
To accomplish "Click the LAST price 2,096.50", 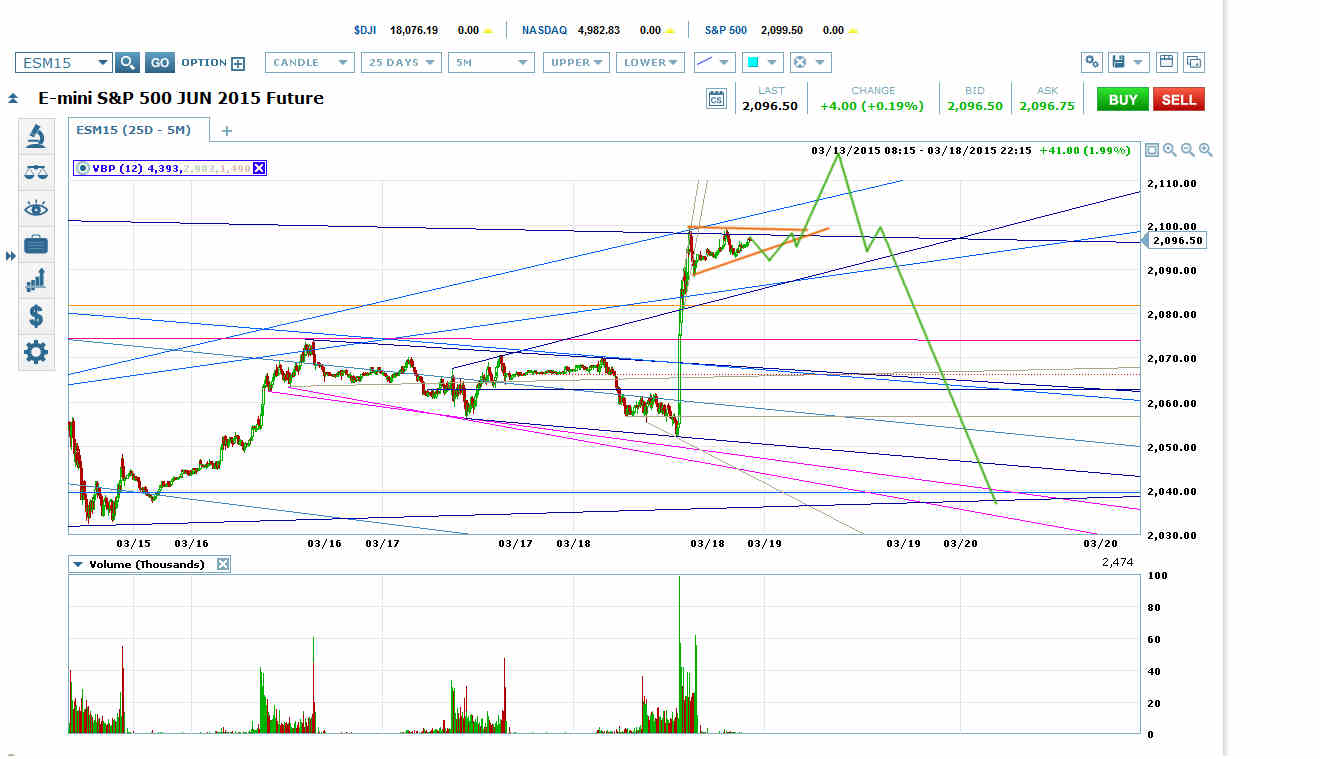I will [x=771, y=105].
